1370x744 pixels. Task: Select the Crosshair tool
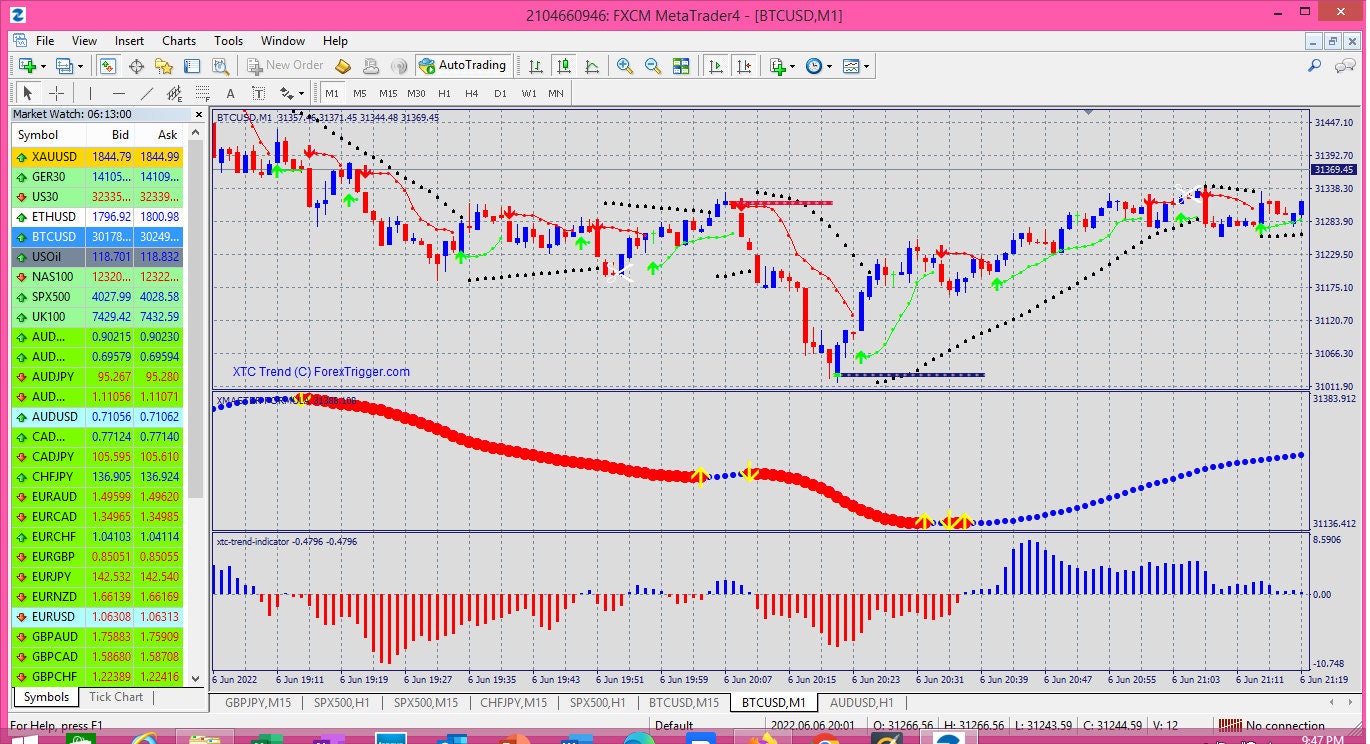coord(57,92)
